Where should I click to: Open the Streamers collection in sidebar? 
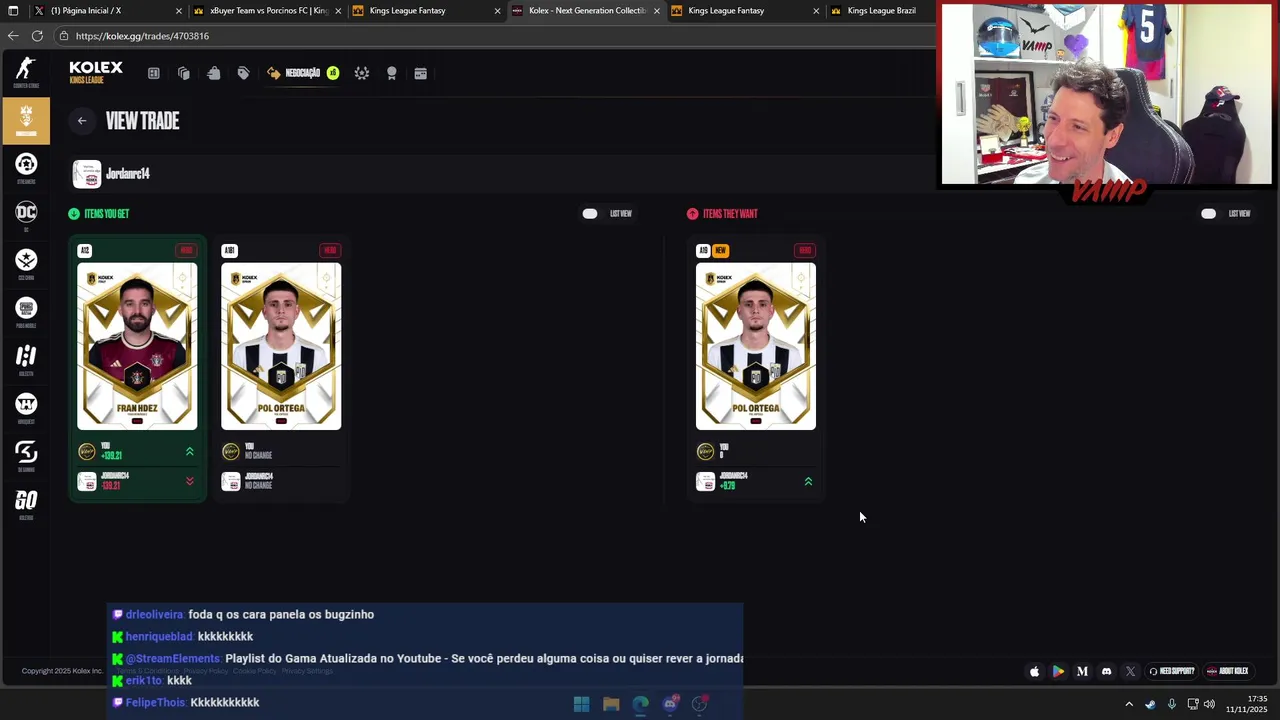coord(26,167)
